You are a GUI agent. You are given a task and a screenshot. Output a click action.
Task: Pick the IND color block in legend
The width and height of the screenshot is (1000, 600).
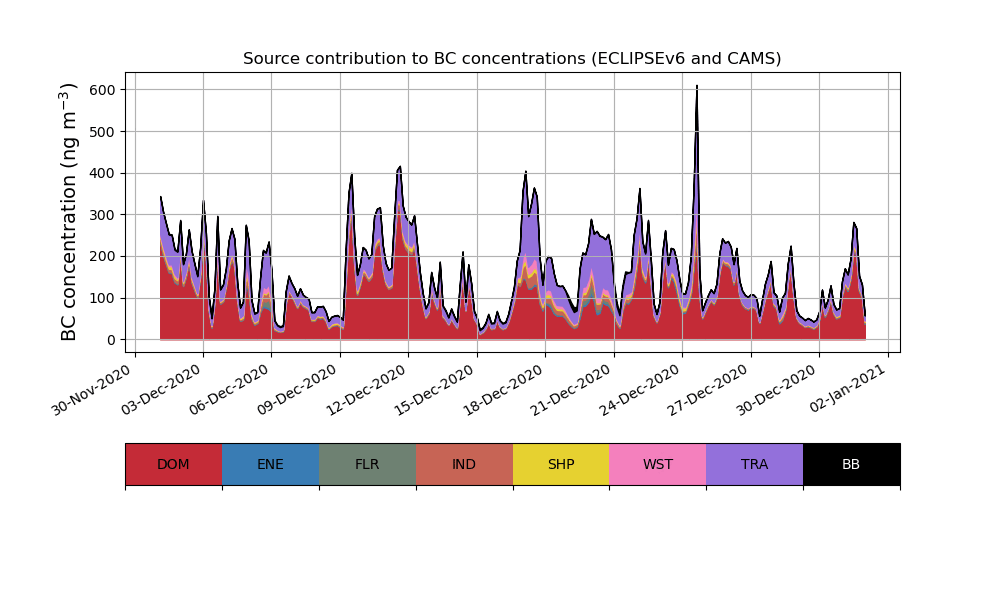click(x=464, y=464)
